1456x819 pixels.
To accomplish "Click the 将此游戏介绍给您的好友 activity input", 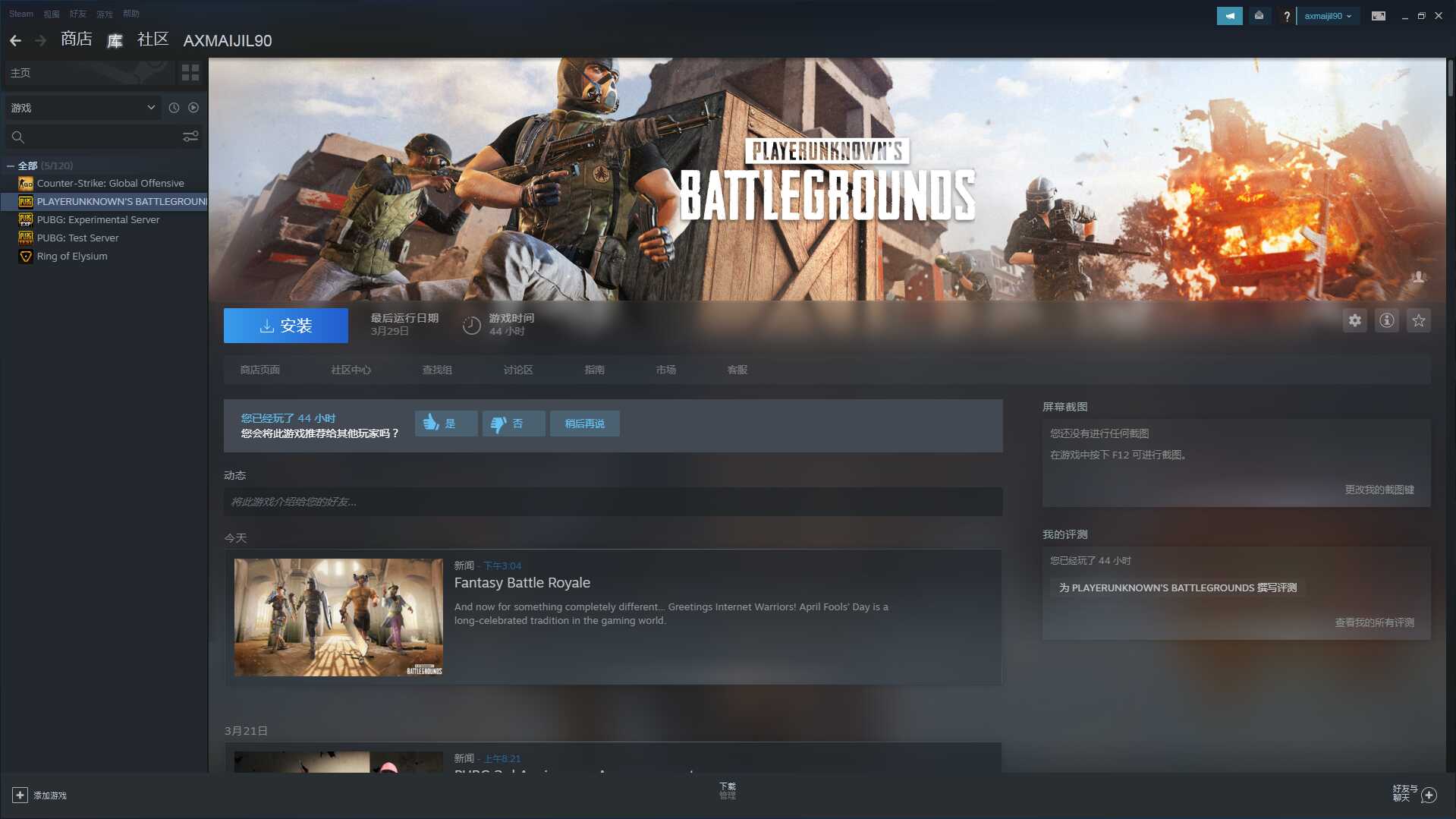I will (613, 502).
